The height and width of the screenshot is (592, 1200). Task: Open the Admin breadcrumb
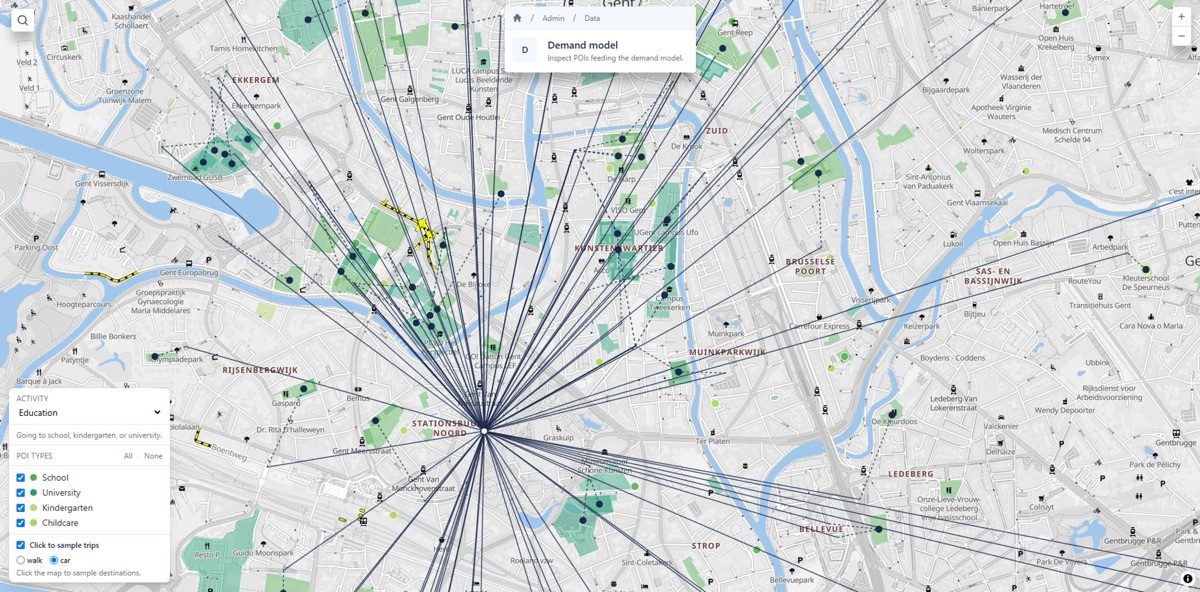tap(553, 18)
